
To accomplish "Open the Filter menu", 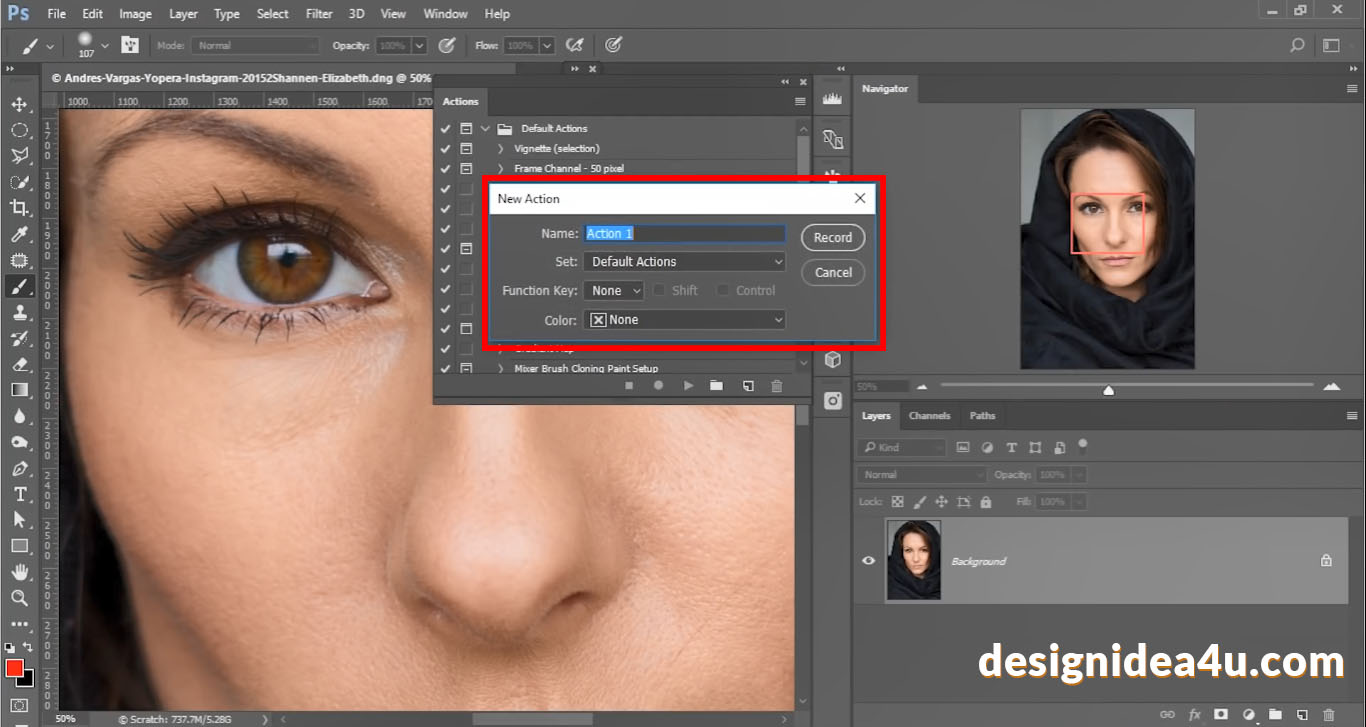I will 319,14.
